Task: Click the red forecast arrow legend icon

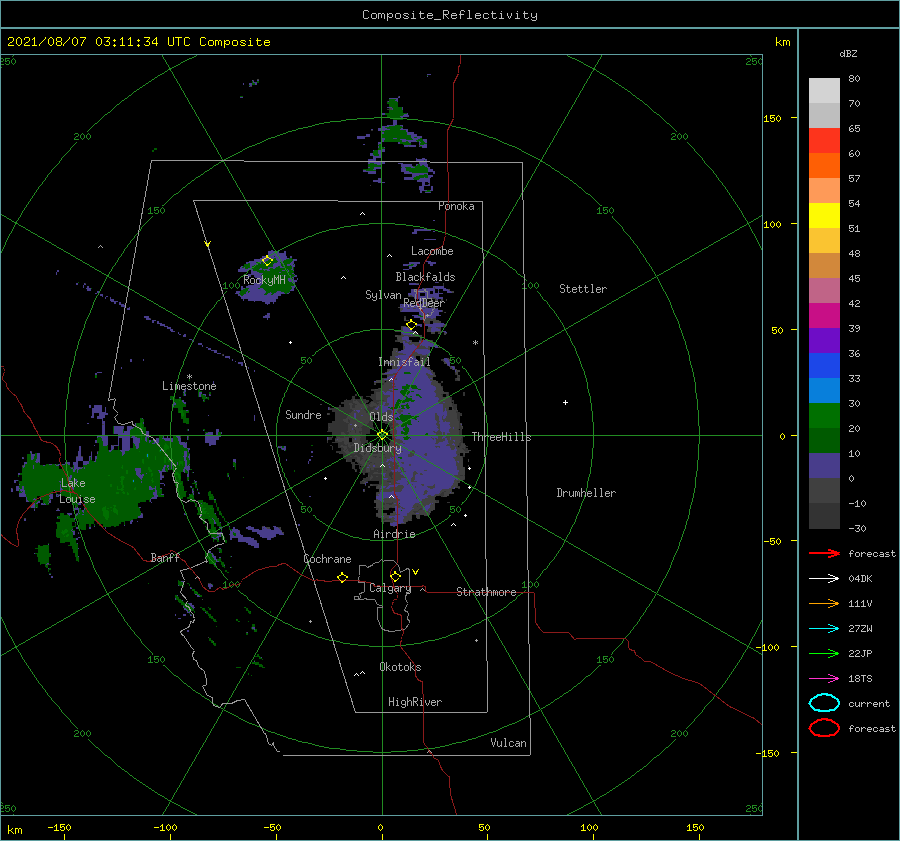Action: coord(824,553)
